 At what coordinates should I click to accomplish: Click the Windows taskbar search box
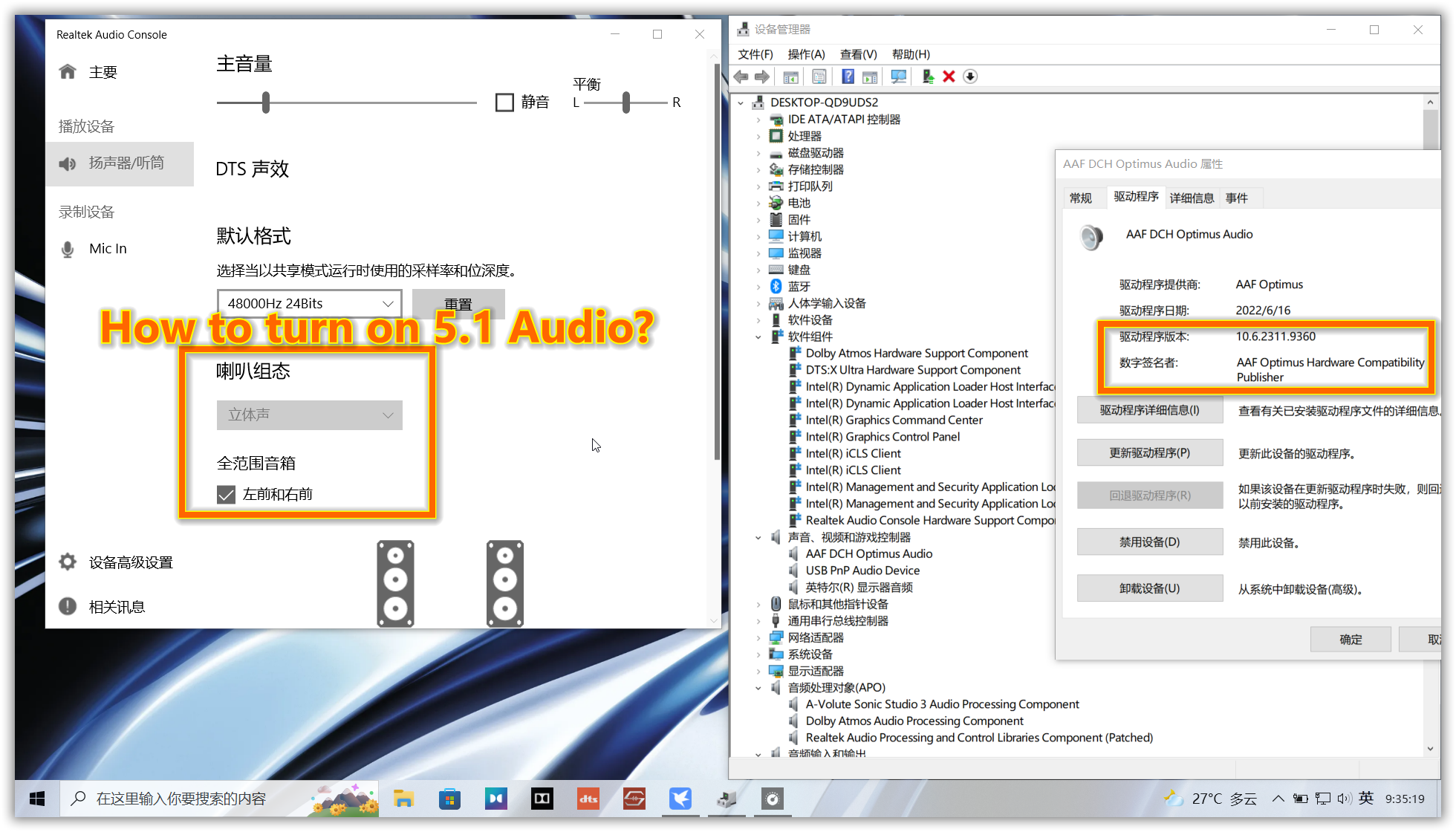pos(219,799)
